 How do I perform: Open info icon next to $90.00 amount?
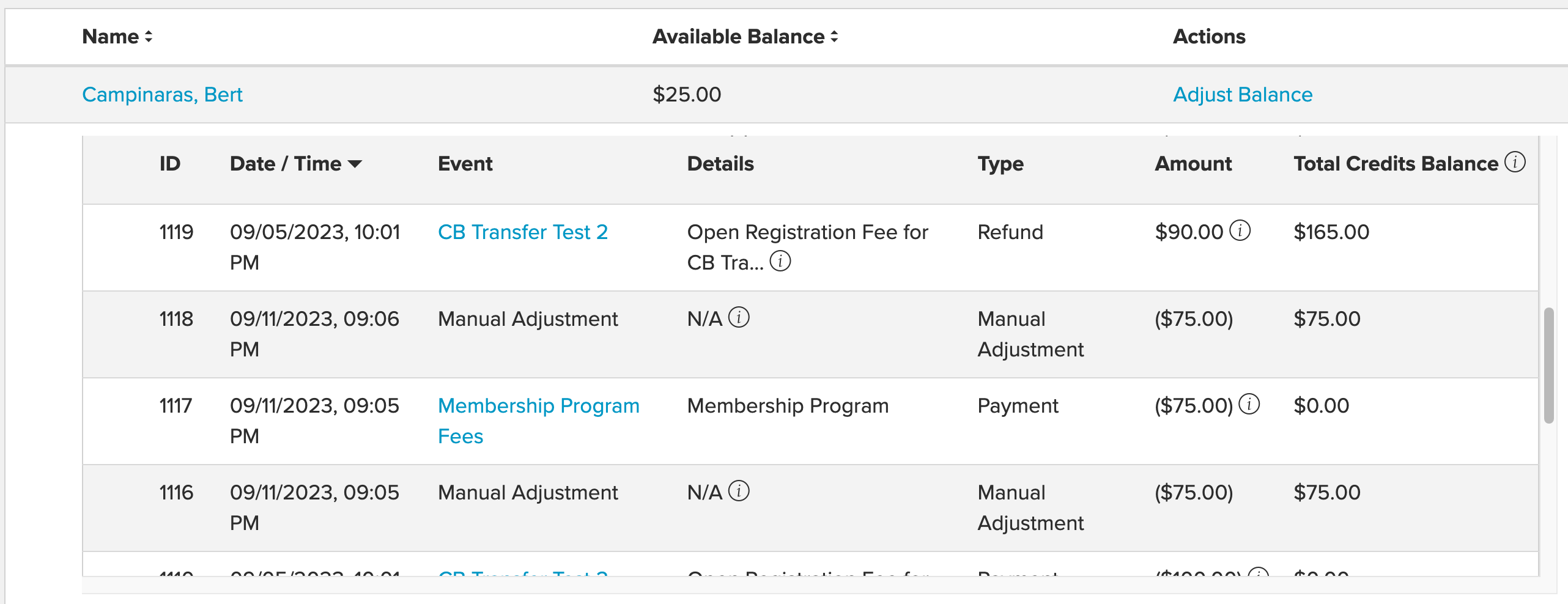(x=1240, y=230)
